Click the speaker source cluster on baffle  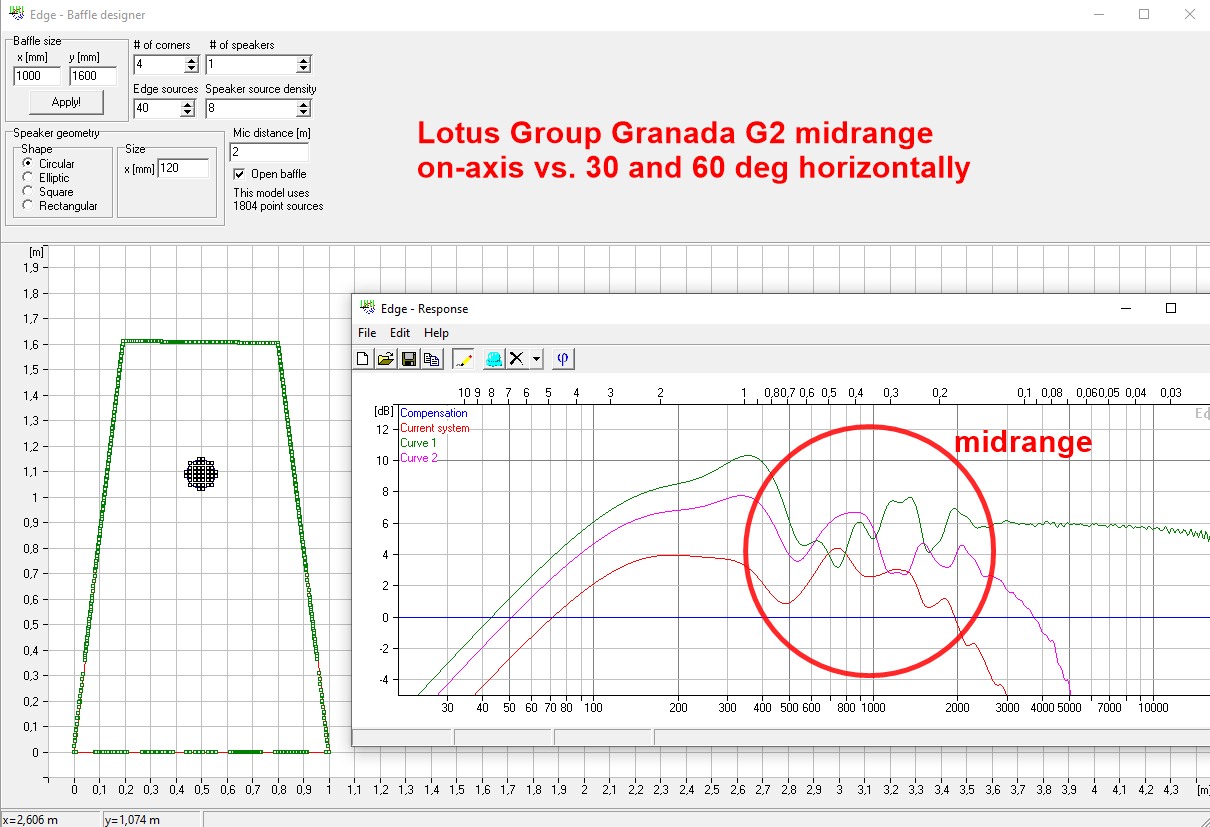pos(201,474)
